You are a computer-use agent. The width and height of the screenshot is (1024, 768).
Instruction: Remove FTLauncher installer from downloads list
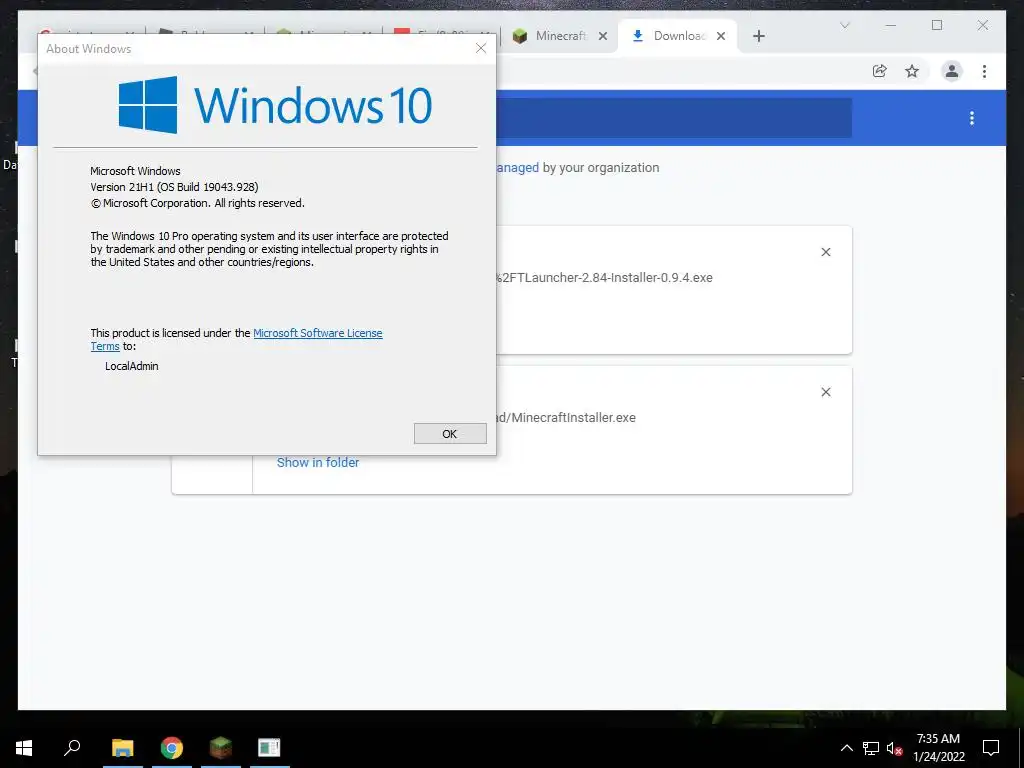825,252
